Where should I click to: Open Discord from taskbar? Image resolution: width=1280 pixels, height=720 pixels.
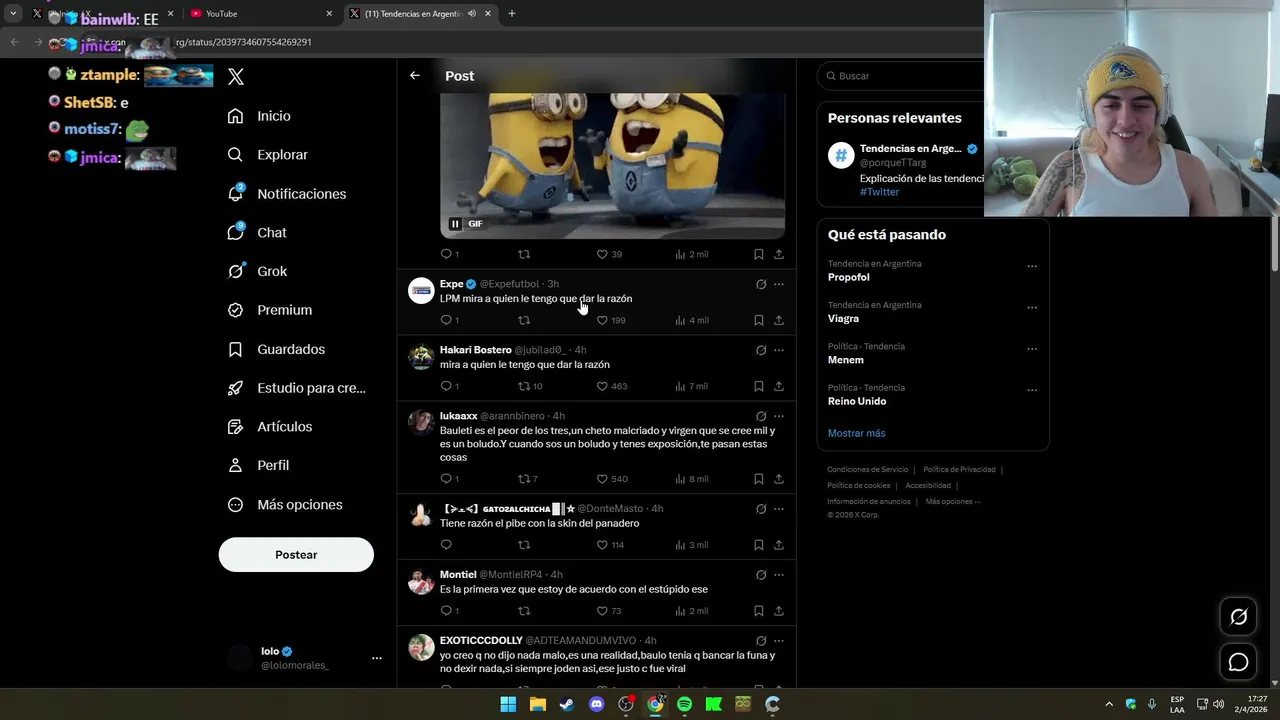pos(597,704)
